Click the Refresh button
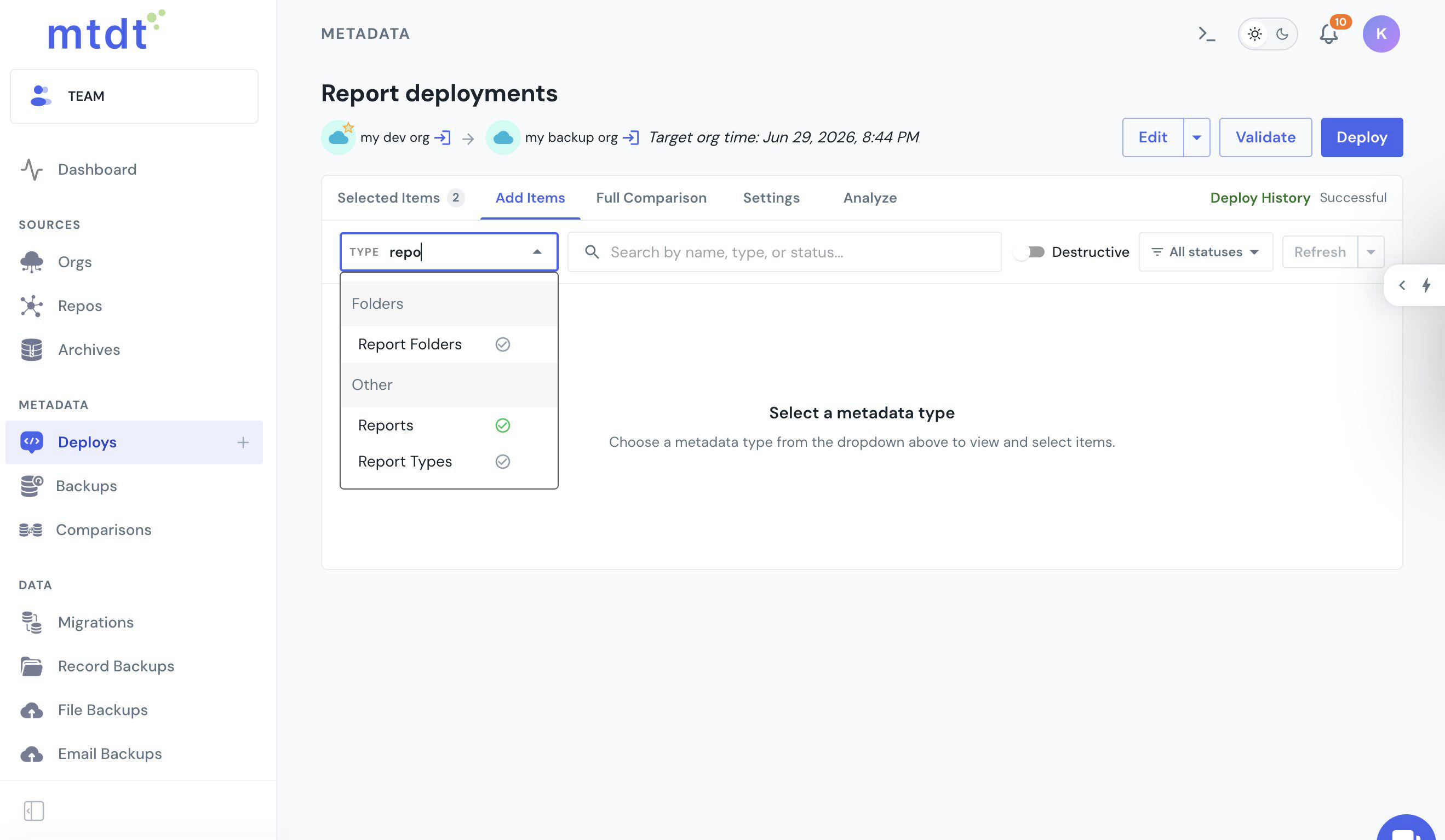The height and width of the screenshot is (840, 1445). [x=1320, y=252]
